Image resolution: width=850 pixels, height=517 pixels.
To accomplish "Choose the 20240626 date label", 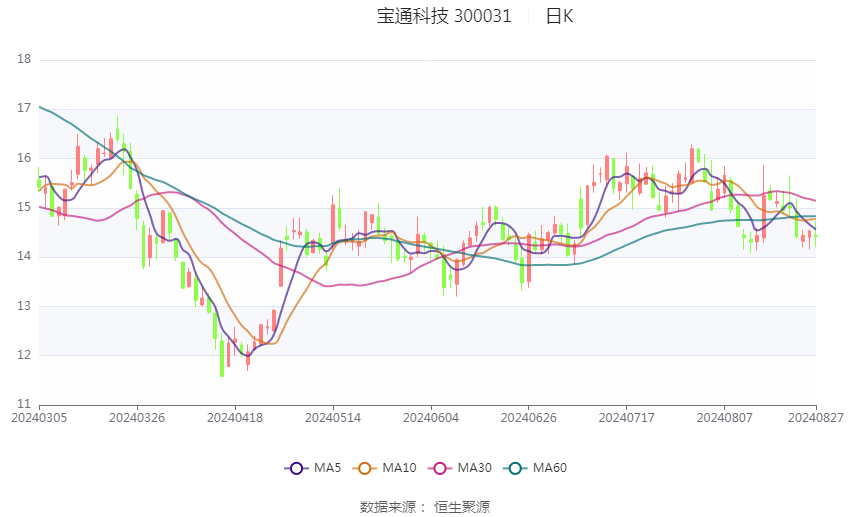I will coord(528,416).
